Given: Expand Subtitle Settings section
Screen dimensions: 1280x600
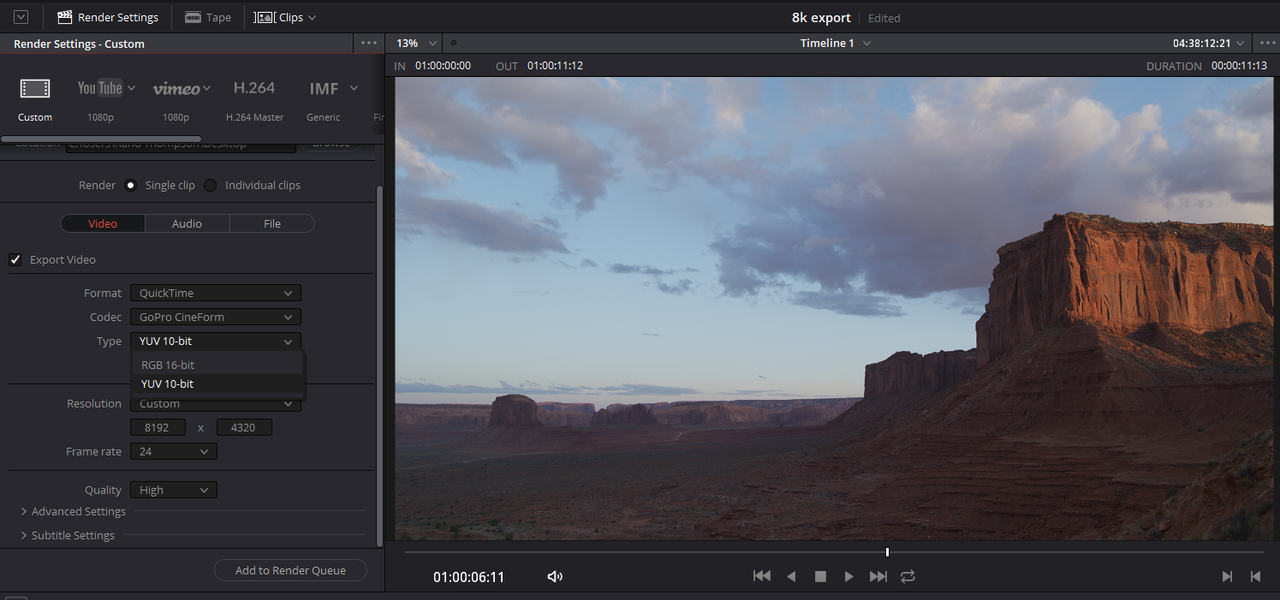Looking at the screenshot, I should coord(67,536).
